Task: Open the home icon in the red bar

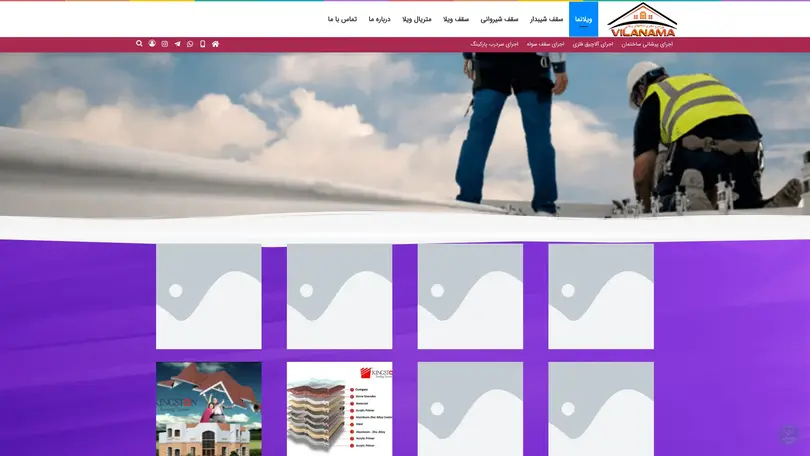Action: click(215, 44)
